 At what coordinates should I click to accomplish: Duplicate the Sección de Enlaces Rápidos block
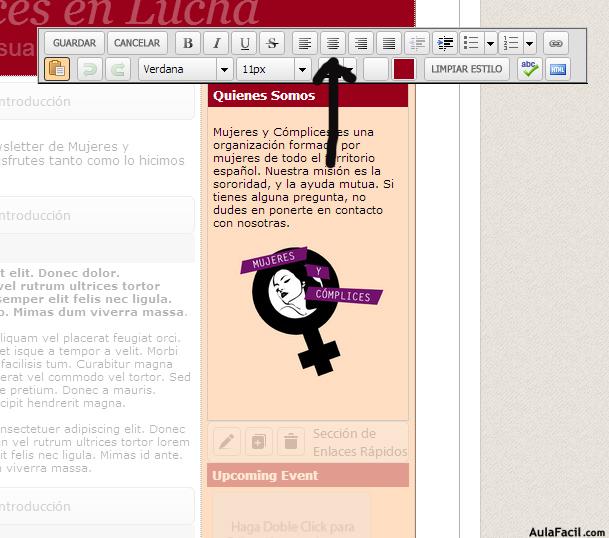(x=259, y=442)
